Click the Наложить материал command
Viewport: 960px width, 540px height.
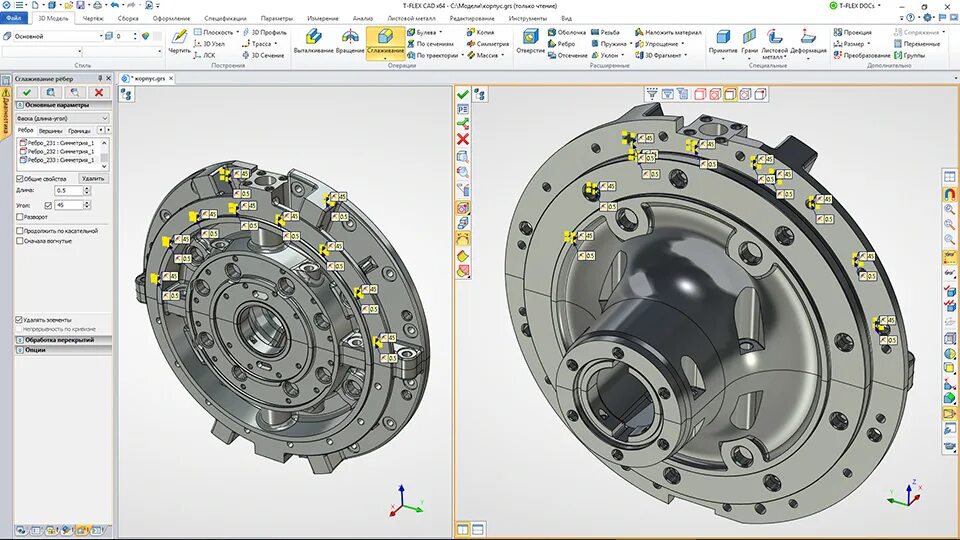point(668,32)
